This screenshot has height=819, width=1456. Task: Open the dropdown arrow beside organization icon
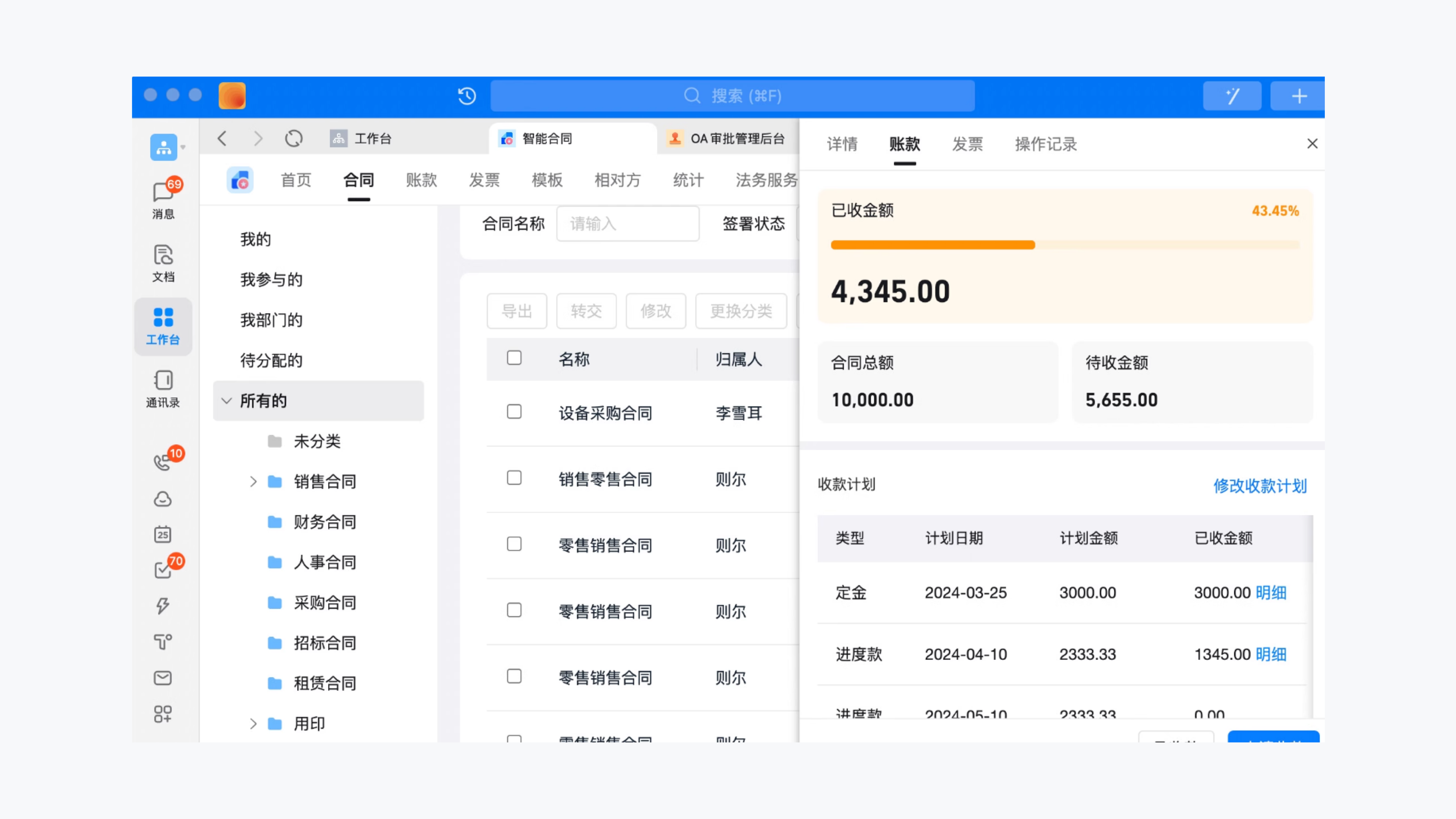pyautogui.click(x=183, y=148)
